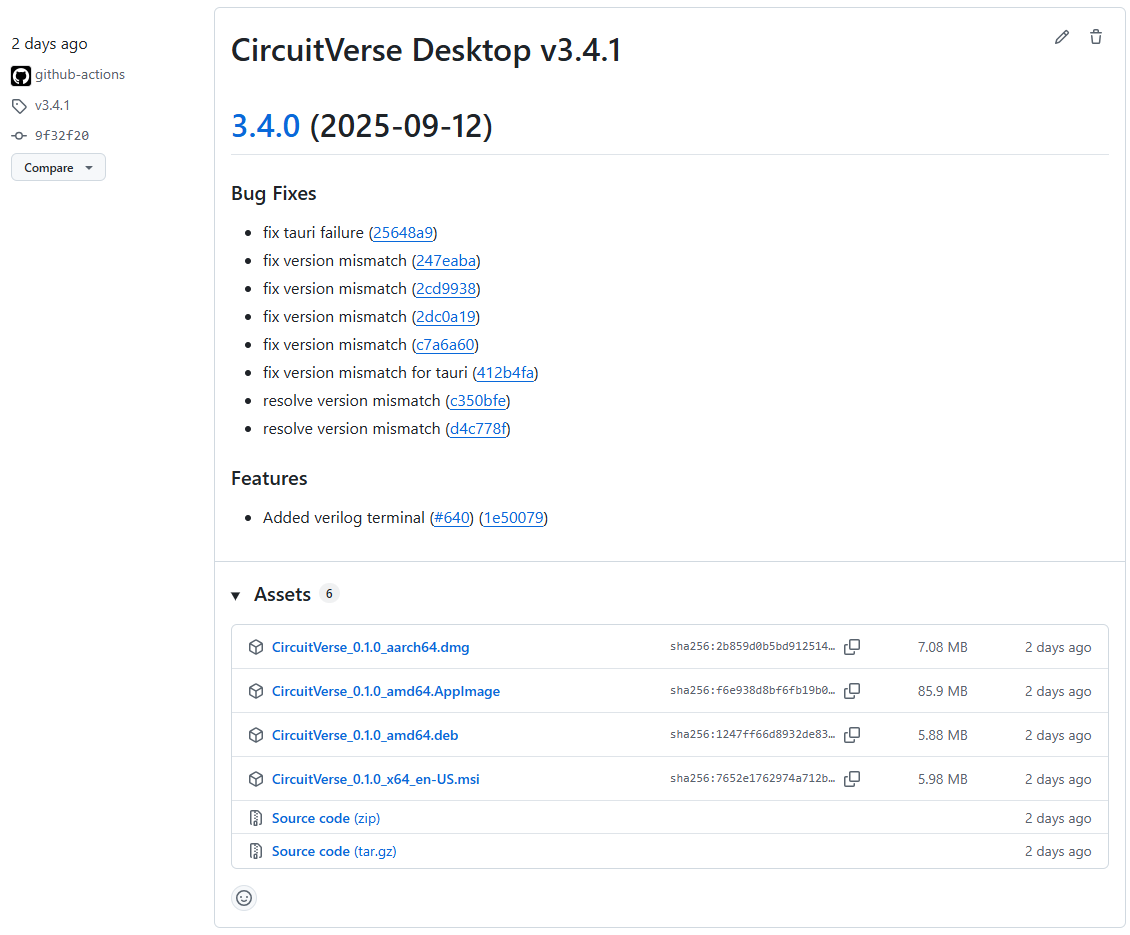The width and height of the screenshot is (1130, 935).
Task: Click the file icon beside Source code (zip)
Action: (256, 817)
